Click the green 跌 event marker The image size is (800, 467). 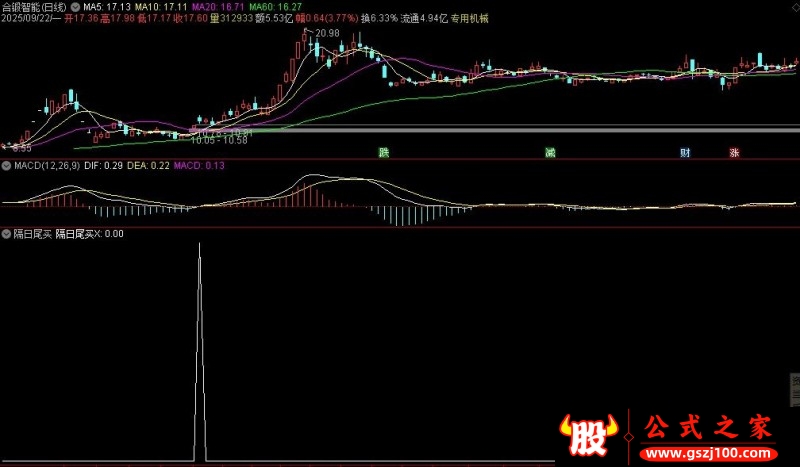point(383,153)
